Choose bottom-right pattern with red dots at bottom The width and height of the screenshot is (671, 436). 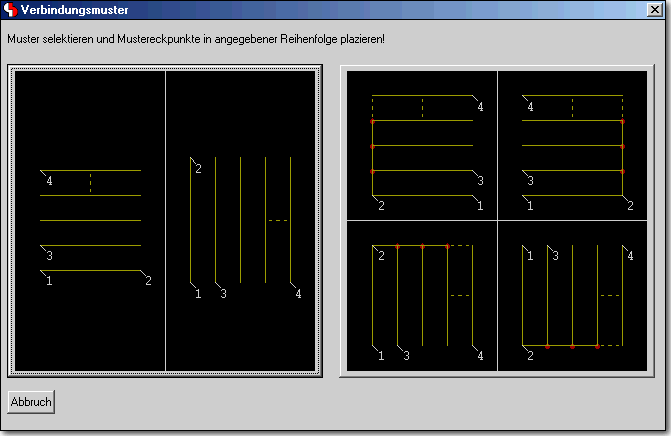(x=573, y=297)
